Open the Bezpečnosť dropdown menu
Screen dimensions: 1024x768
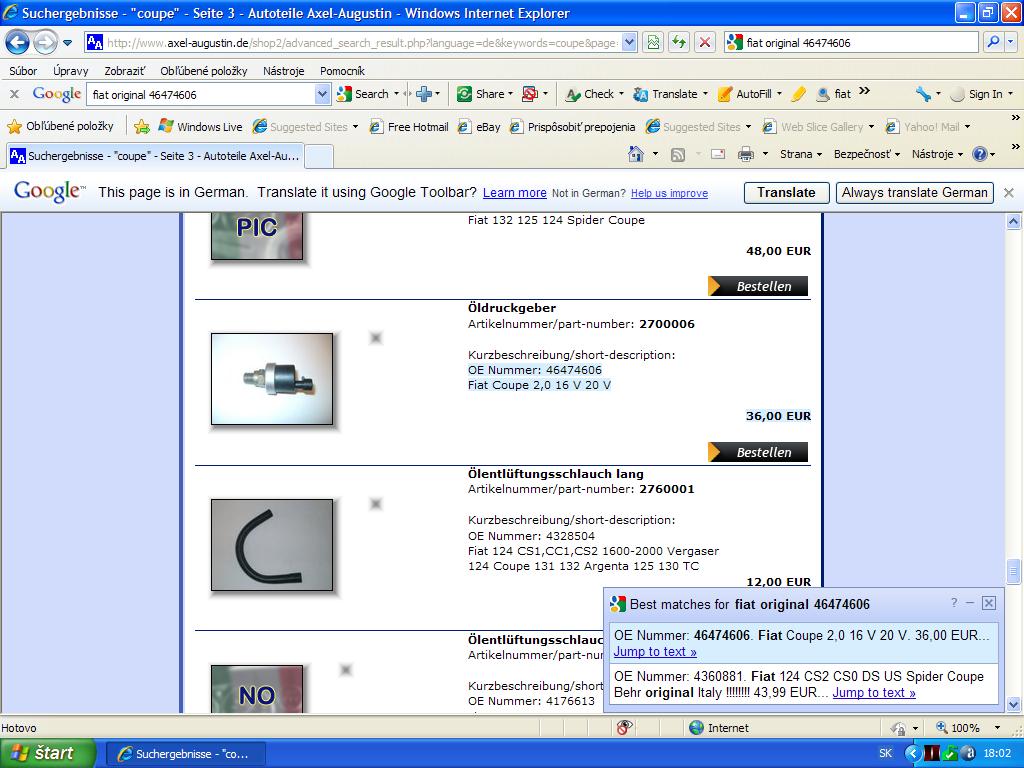pyautogui.click(x=866, y=154)
